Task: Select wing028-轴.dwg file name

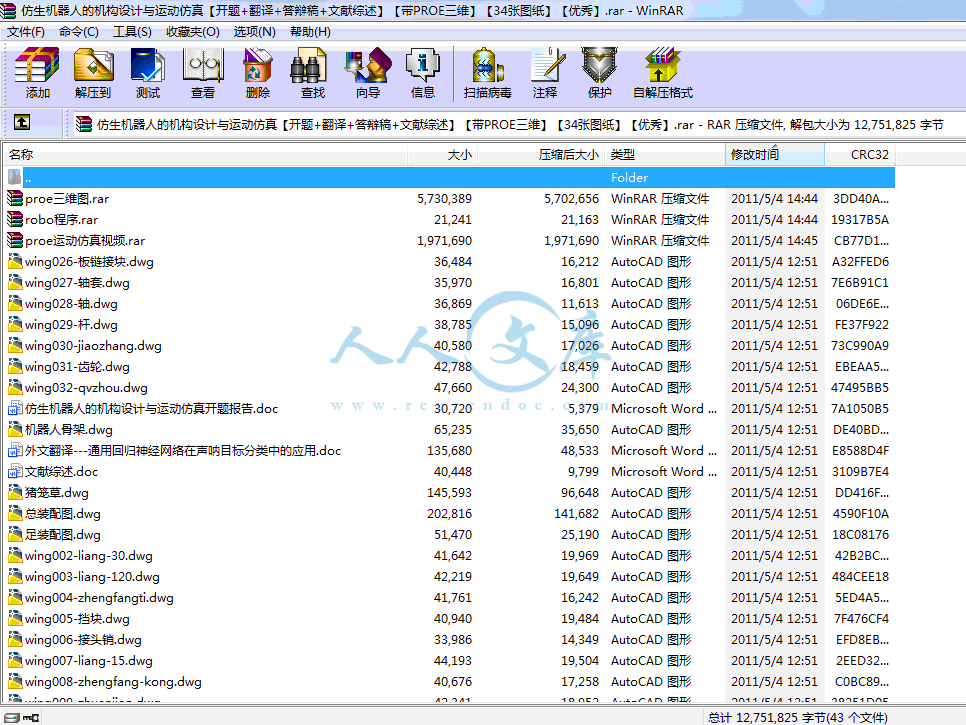Action: (x=71, y=304)
